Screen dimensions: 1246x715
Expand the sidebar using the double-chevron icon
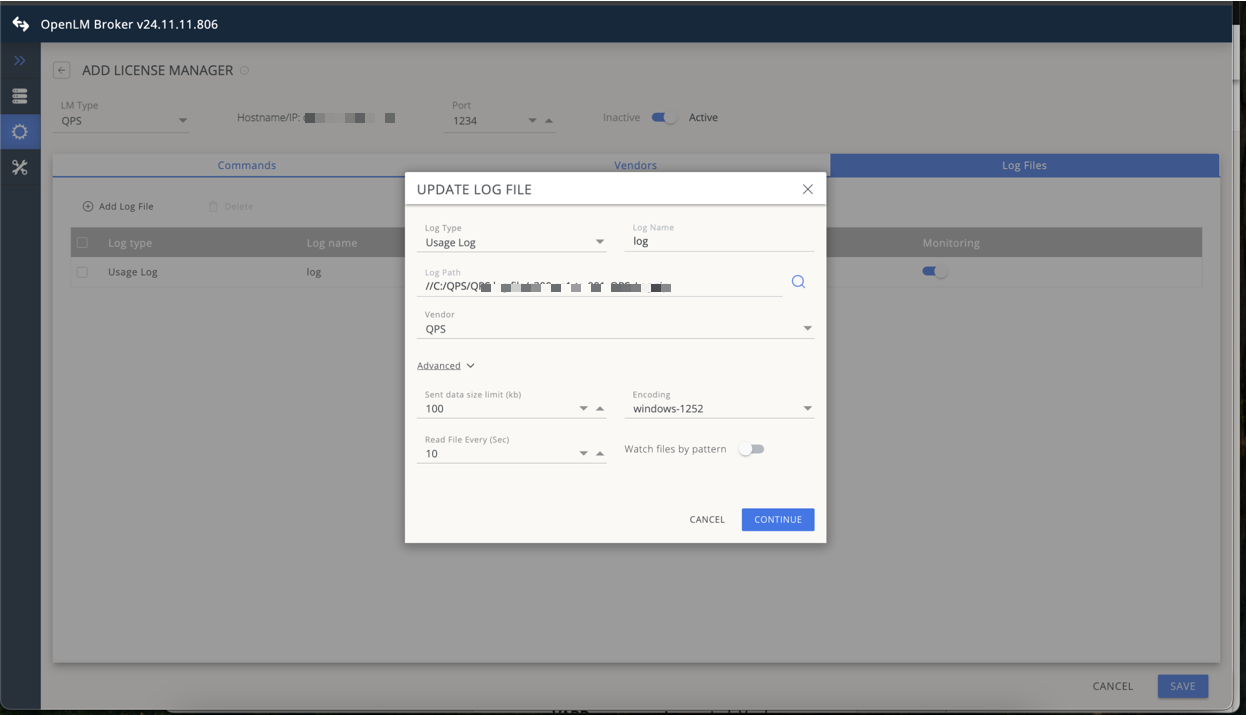(x=19, y=60)
